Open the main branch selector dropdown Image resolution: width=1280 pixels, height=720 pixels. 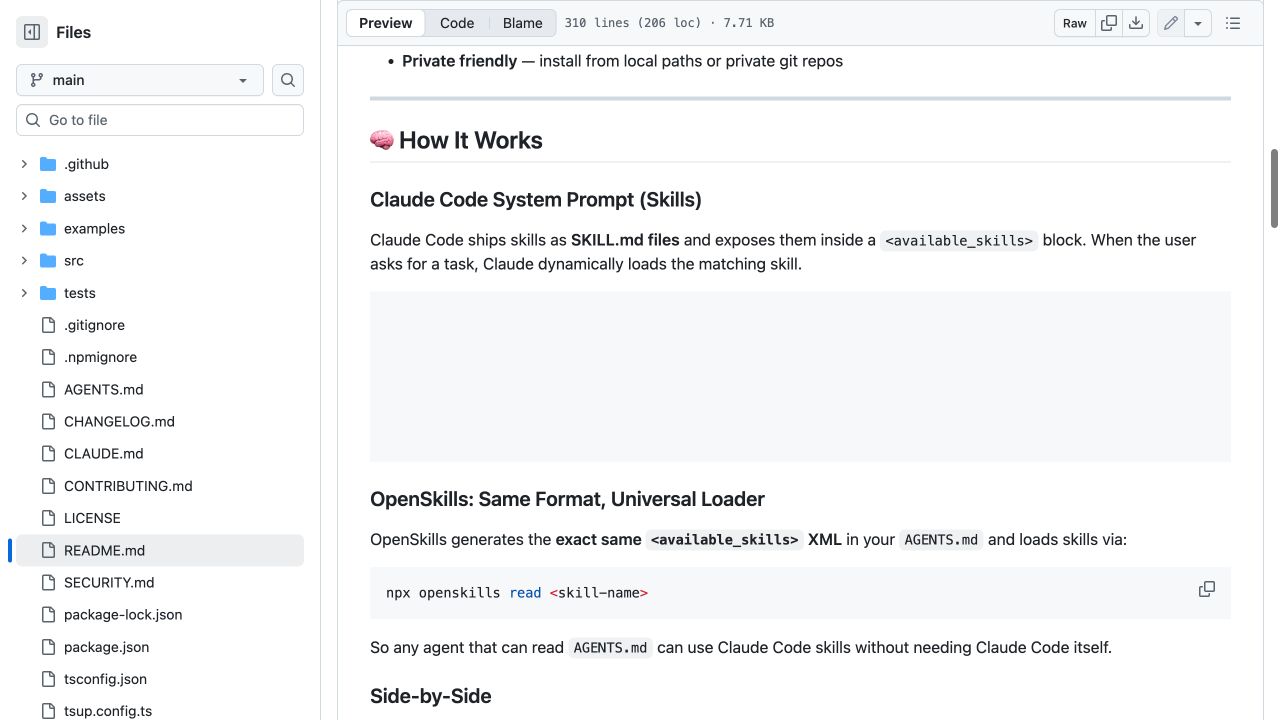[x=140, y=80]
